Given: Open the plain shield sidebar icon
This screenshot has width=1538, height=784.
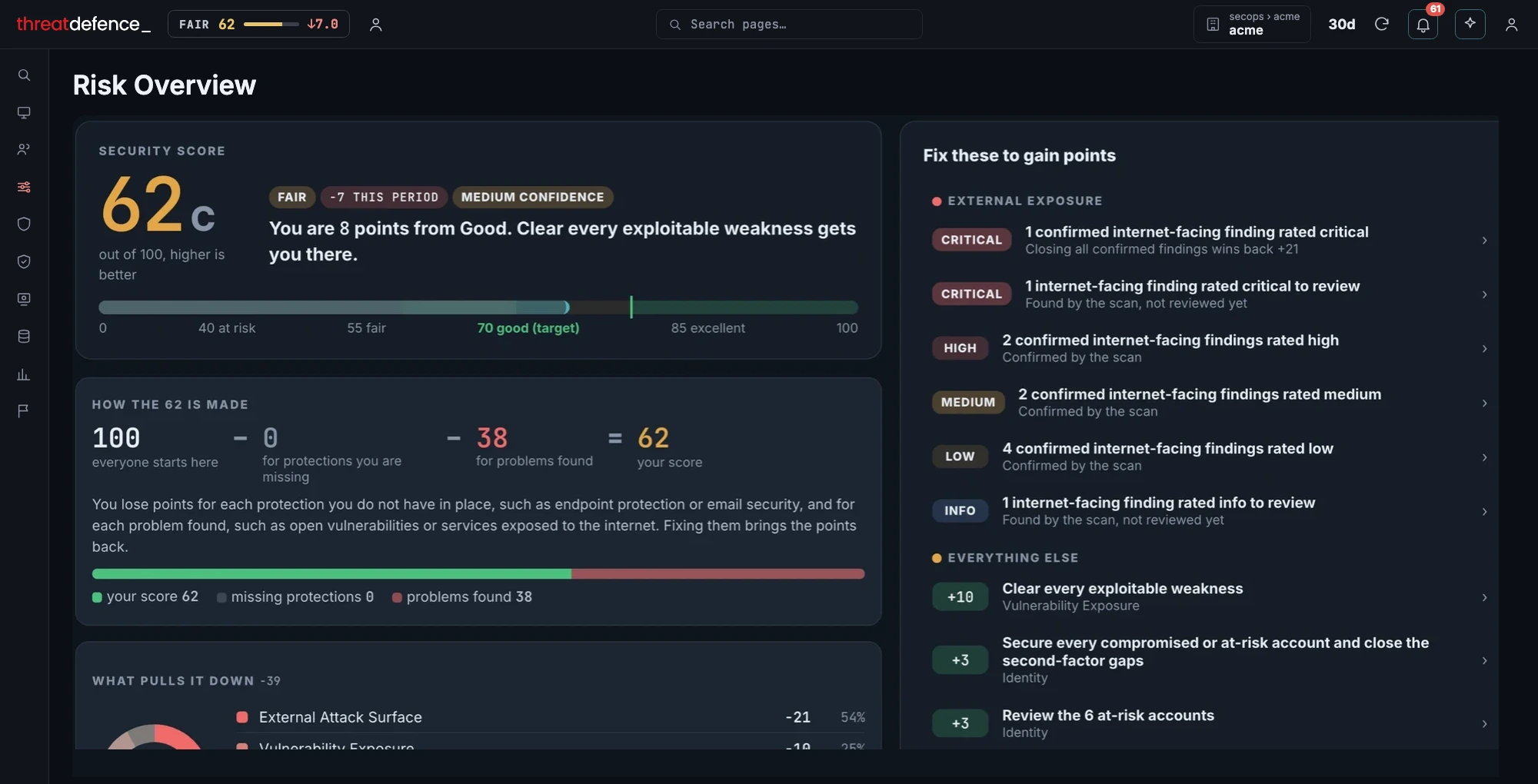Looking at the screenshot, I should [x=24, y=224].
